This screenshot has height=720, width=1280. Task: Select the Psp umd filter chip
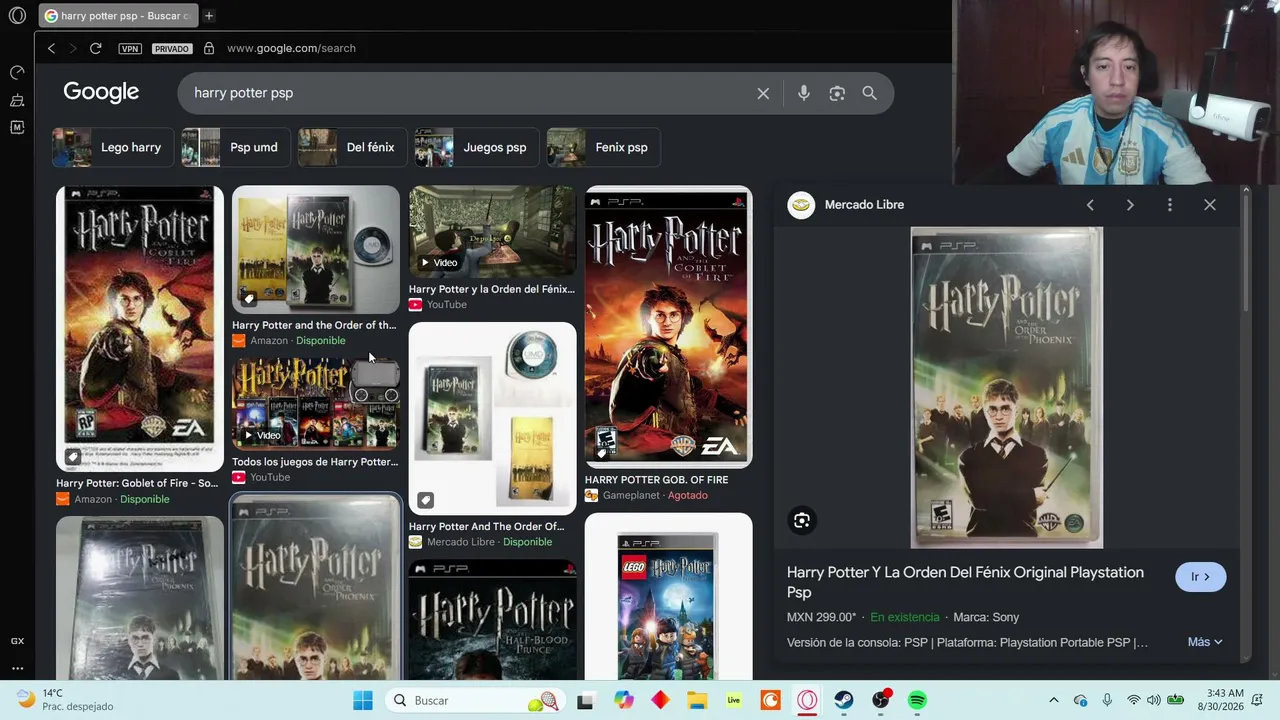pyautogui.click(x=236, y=147)
